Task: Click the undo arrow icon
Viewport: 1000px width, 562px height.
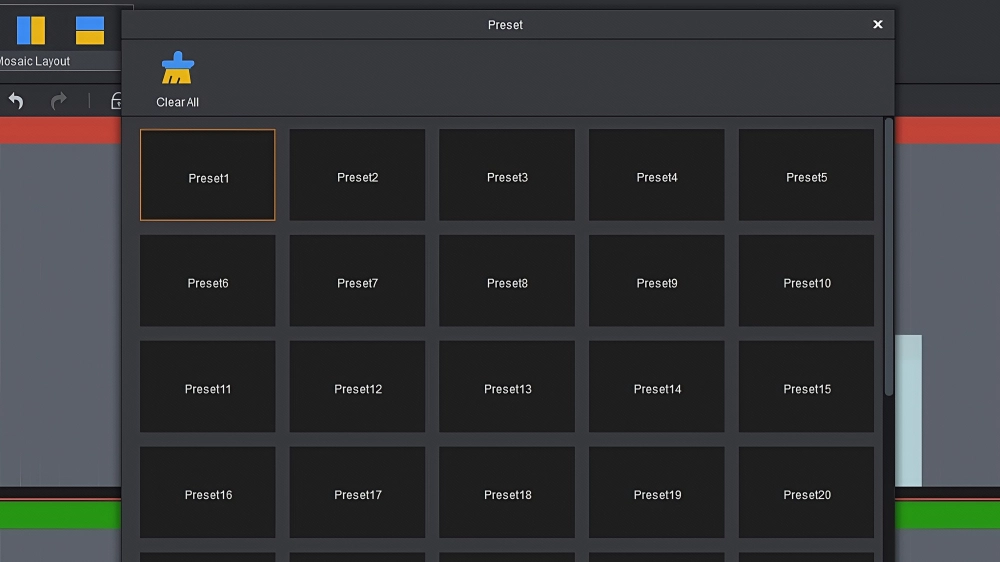Action: [16, 101]
